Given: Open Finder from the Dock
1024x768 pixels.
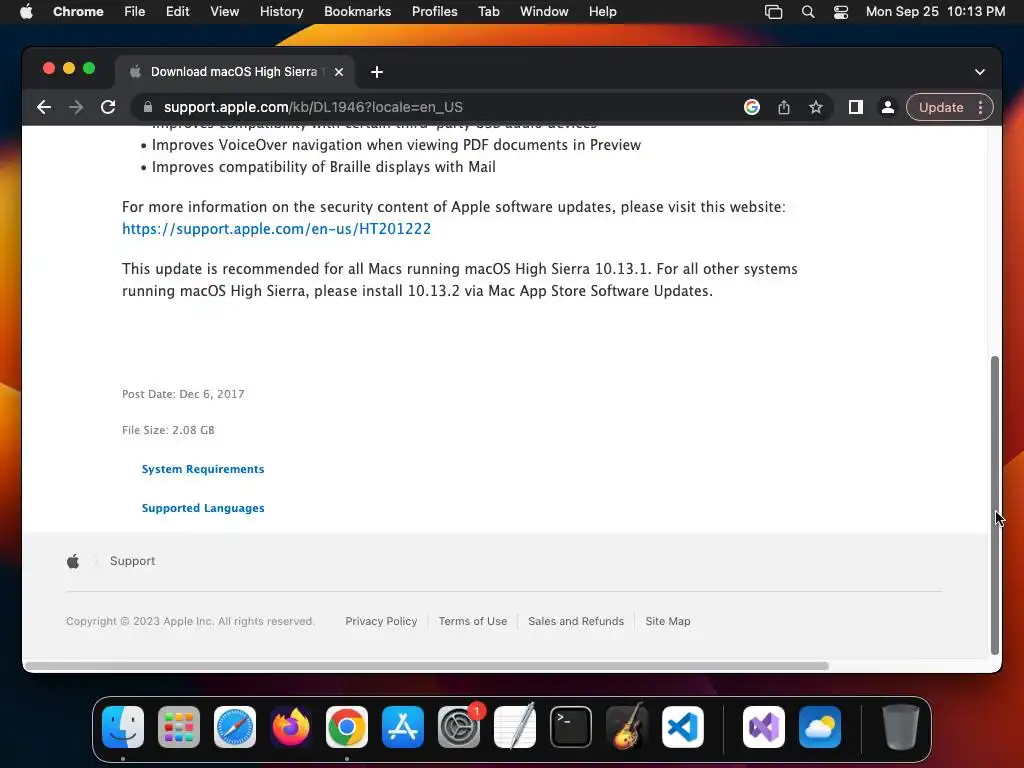Looking at the screenshot, I should coord(123,727).
